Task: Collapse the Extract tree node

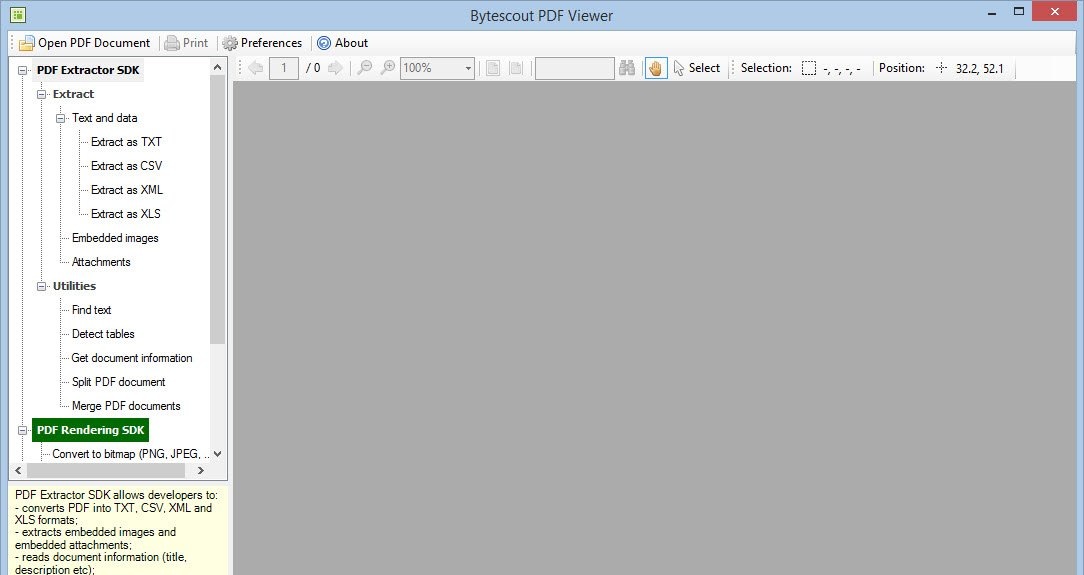Action: [41, 95]
